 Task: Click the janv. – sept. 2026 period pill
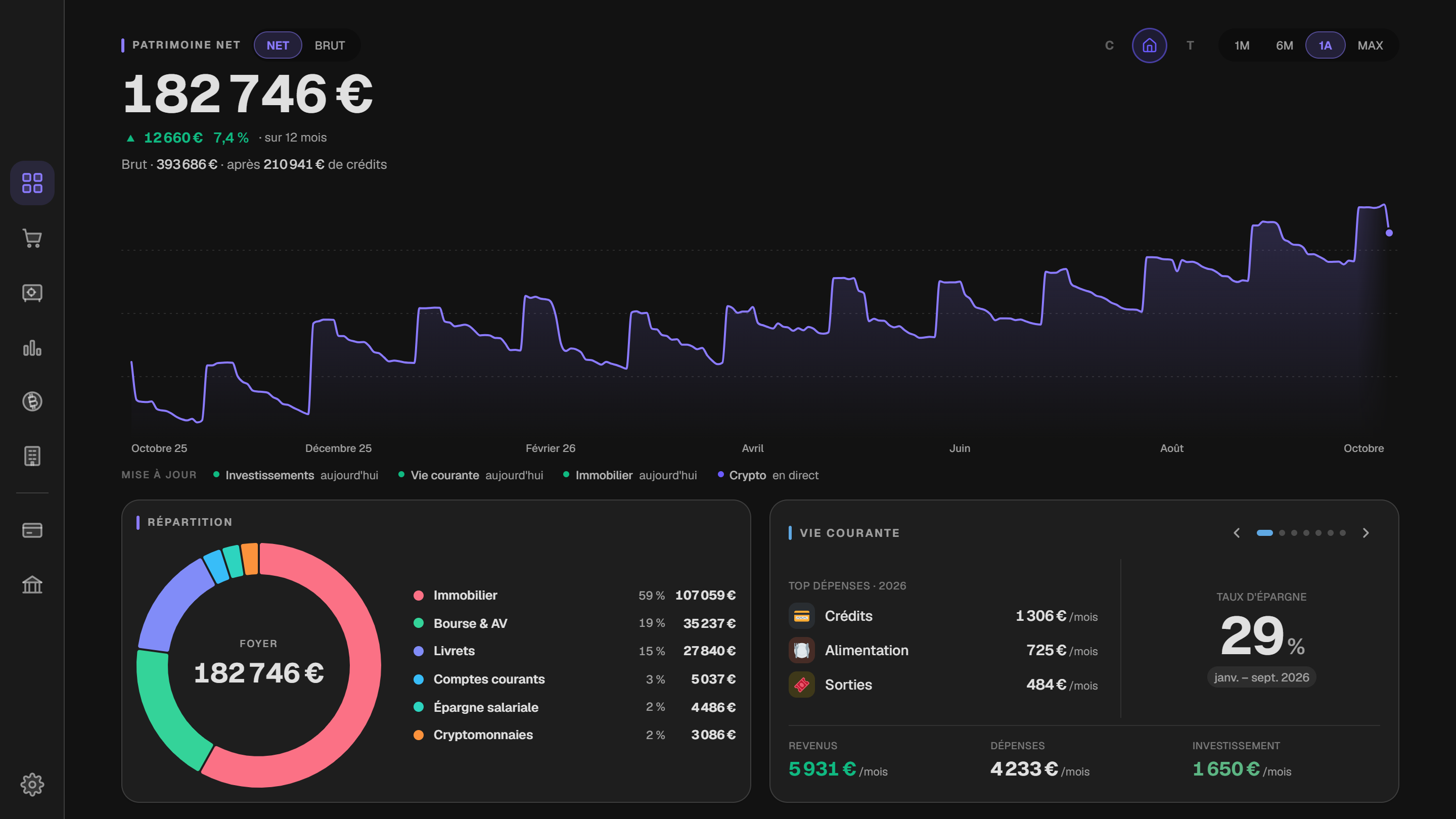[1261, 677]
